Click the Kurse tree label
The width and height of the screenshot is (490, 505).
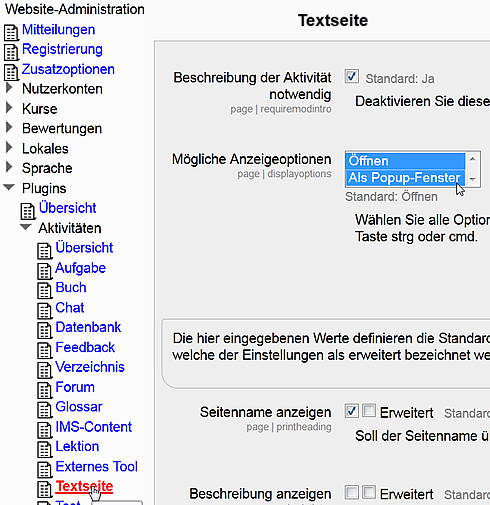point(40,109)
